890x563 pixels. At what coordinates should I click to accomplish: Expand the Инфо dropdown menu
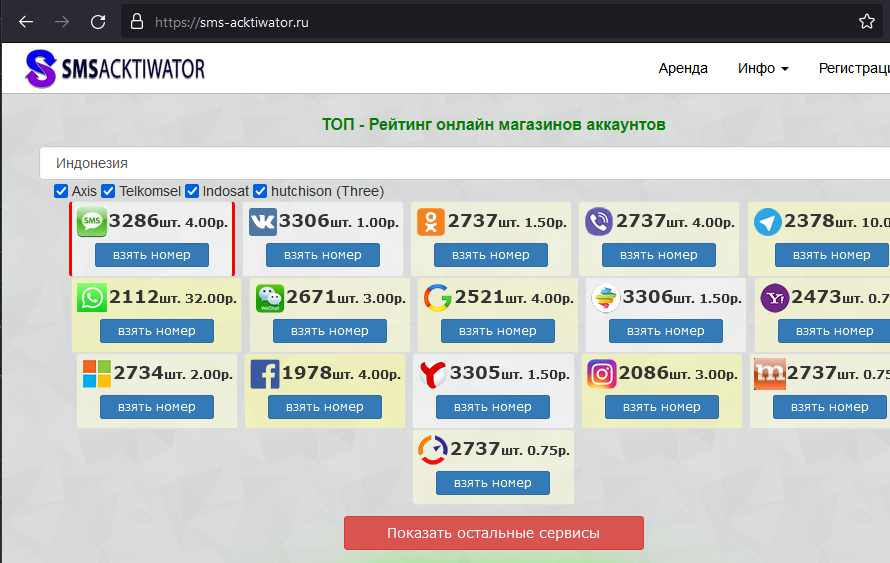coord(763,69)
